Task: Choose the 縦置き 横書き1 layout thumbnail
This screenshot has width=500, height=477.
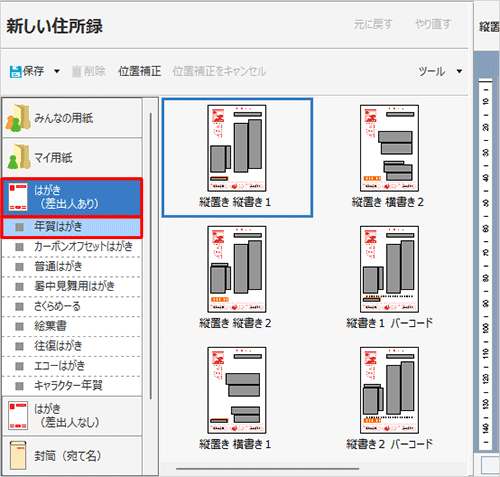Action: pos(237,390)
